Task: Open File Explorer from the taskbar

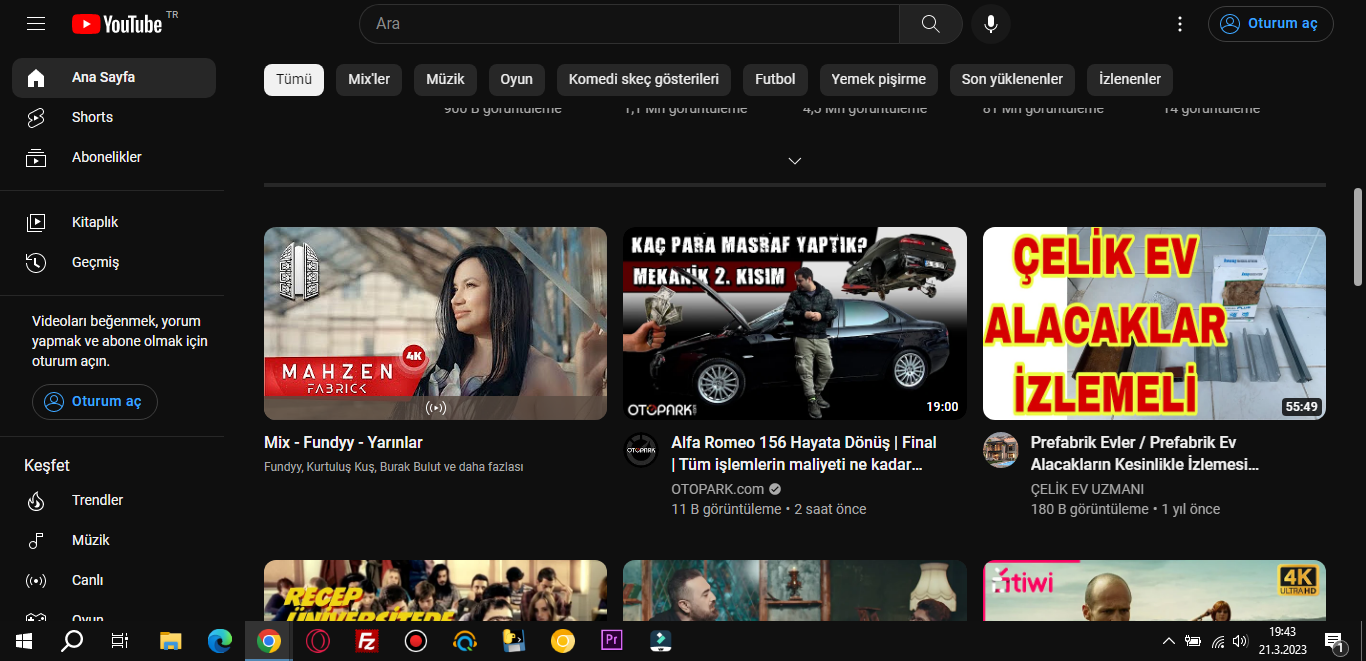Action: 171,641
